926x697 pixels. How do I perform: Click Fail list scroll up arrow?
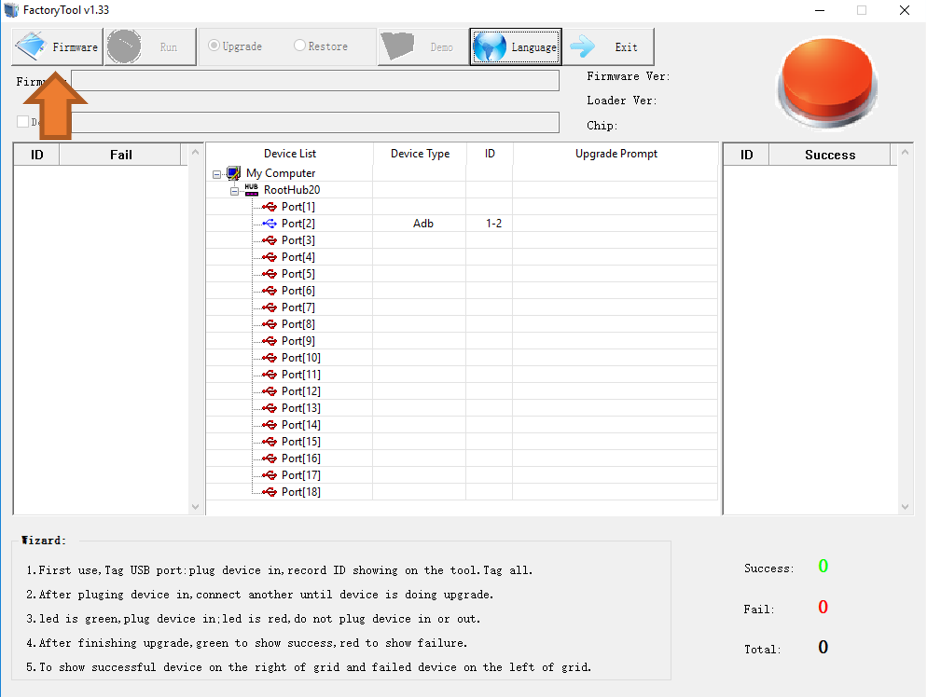point(195,152)
